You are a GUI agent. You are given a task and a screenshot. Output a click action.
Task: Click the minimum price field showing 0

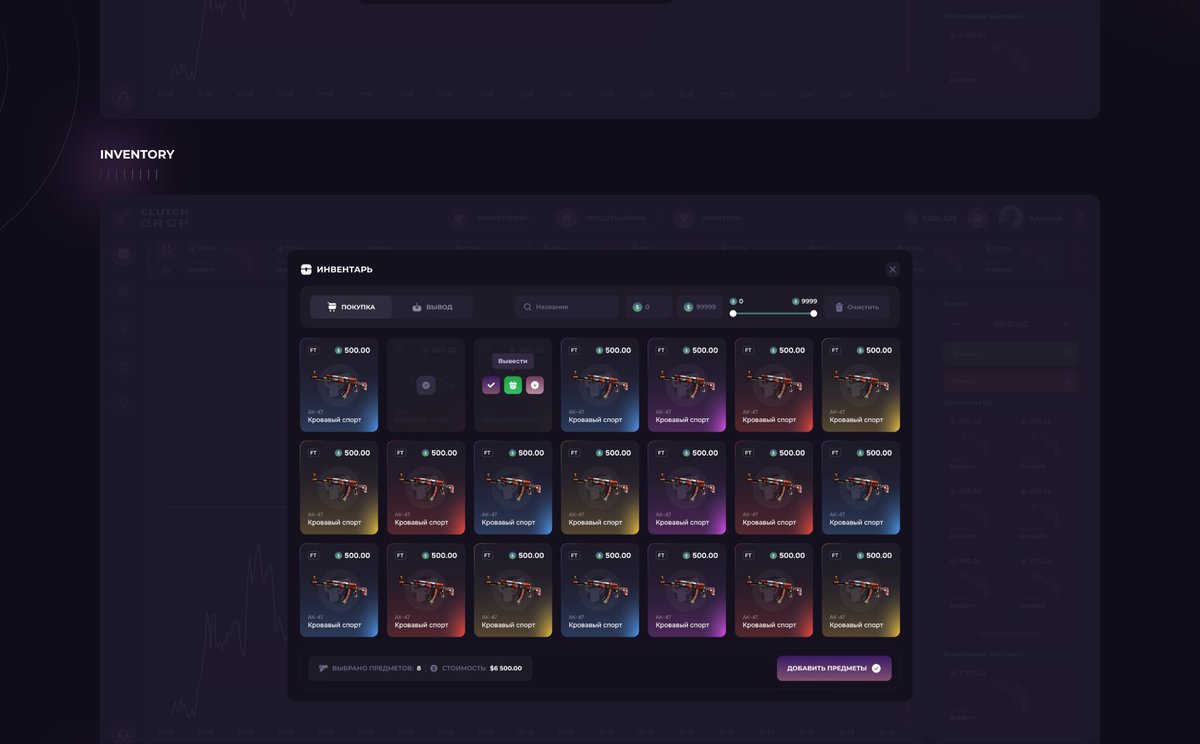pos(648,307)
